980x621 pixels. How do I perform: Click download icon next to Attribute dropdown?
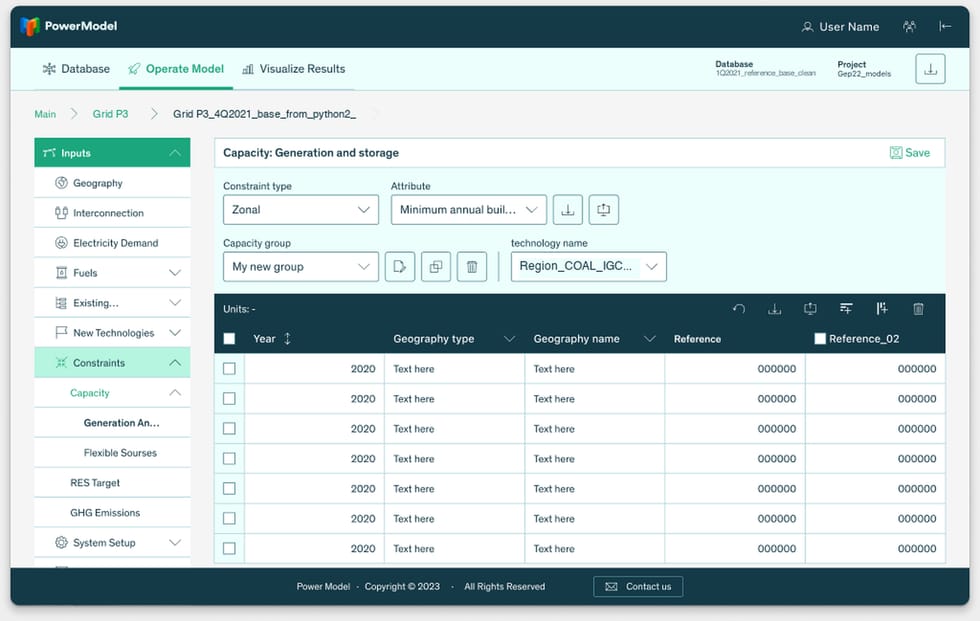568,210
